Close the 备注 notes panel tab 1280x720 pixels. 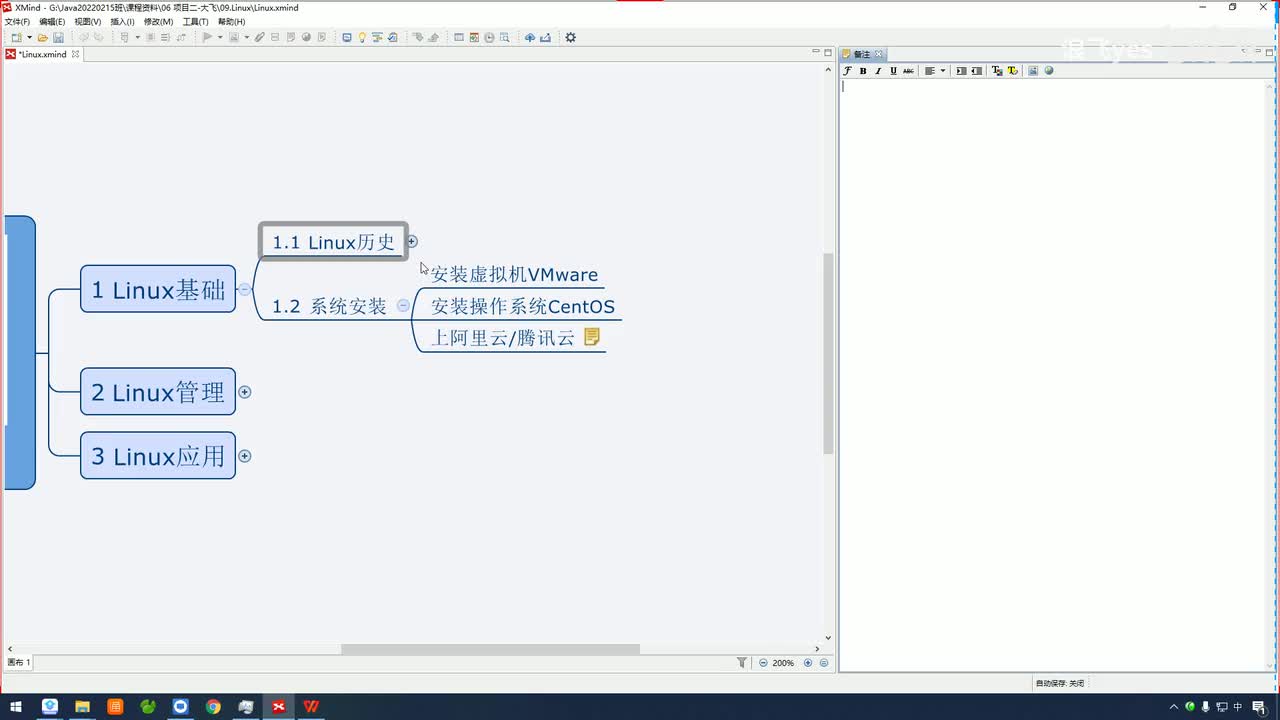(879, 54)
